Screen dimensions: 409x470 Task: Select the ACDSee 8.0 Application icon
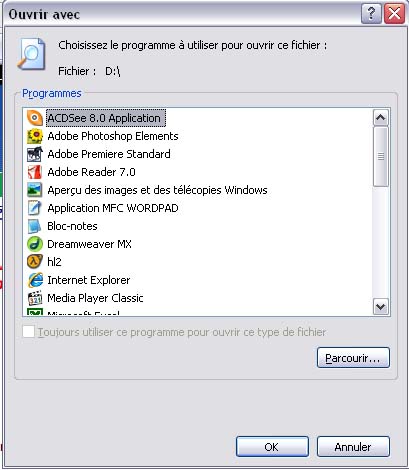coord(35,118)
